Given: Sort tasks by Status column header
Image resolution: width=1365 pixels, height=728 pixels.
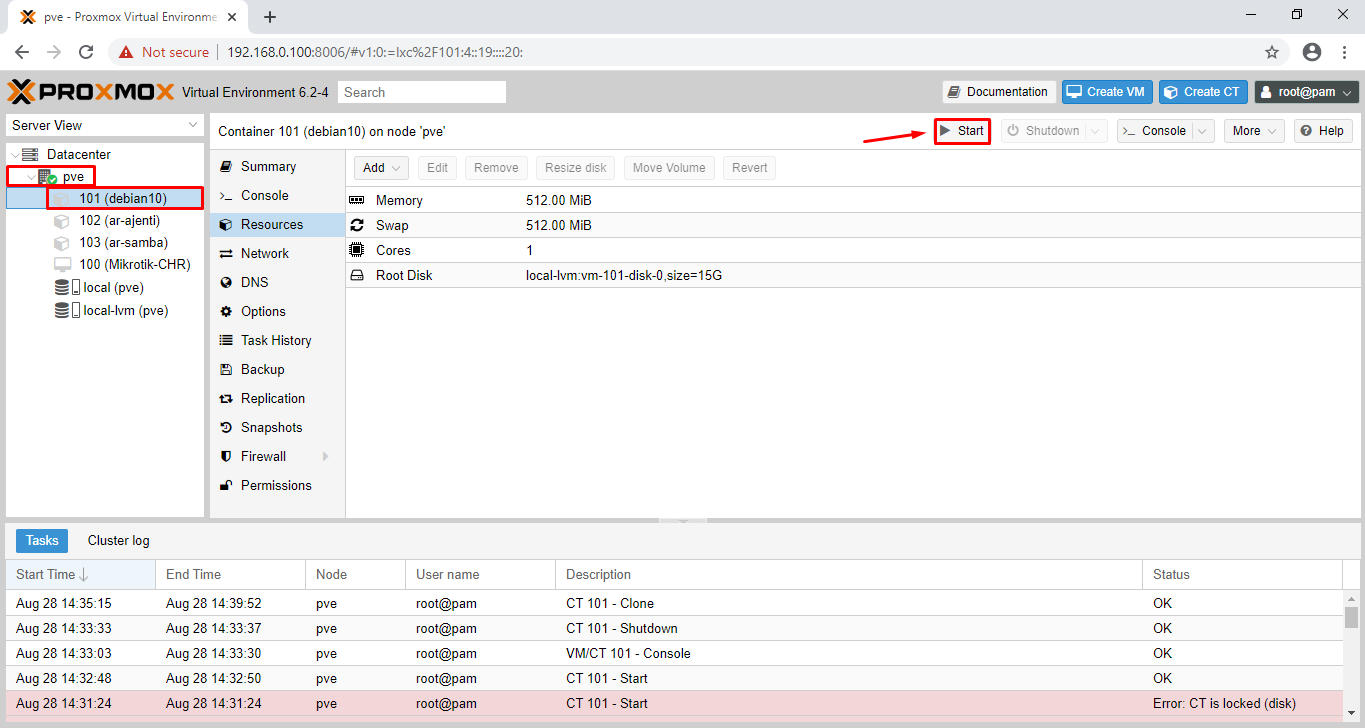Looking at the screenshot, I should tap(1242, 575).
